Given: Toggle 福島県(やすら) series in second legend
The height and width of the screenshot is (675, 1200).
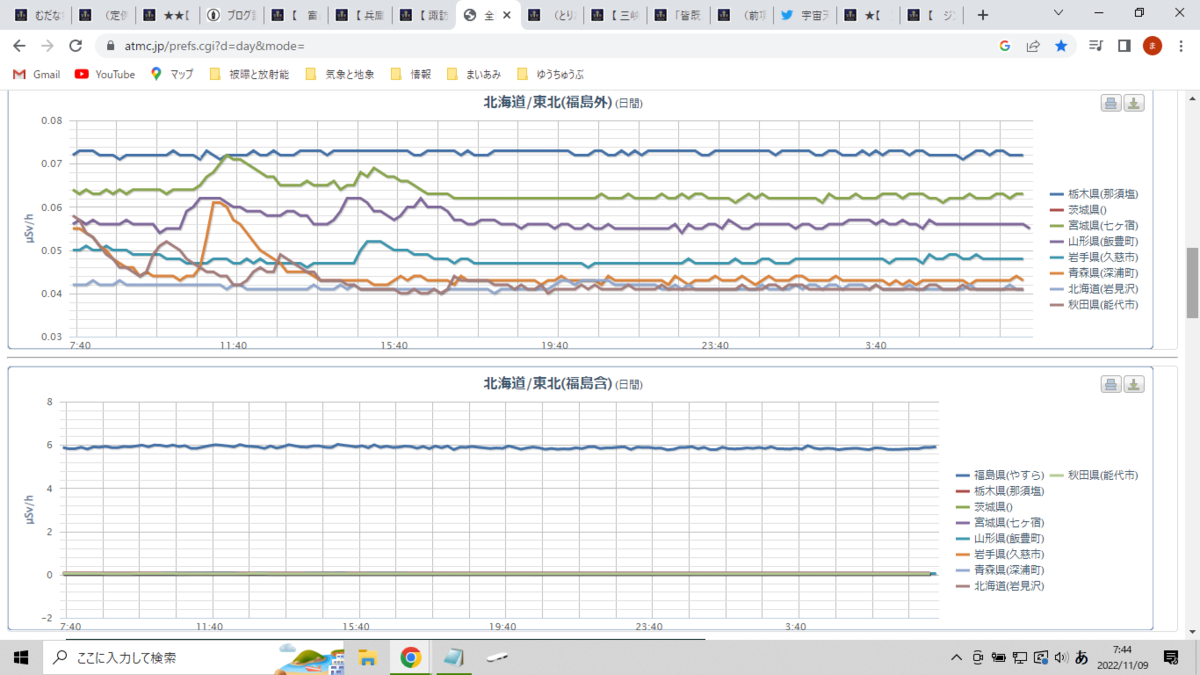Looking at the screenshot, I should click(1000, 475).
